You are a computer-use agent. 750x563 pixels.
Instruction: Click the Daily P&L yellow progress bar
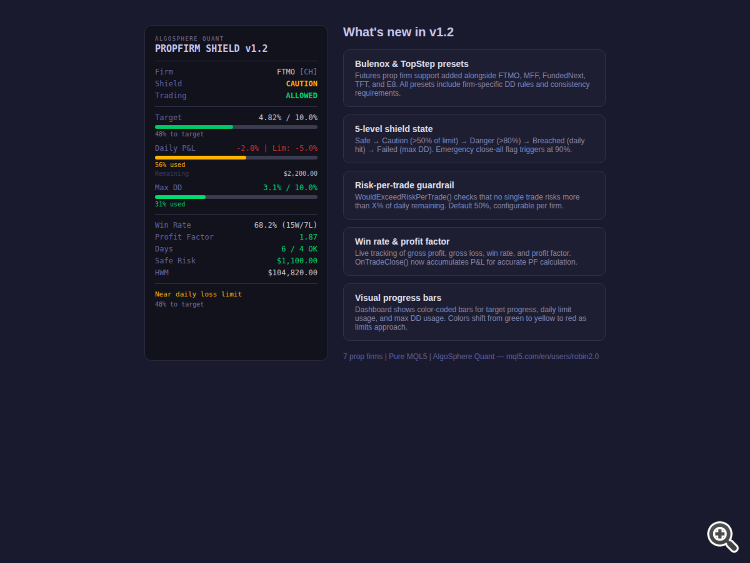pyautogui.click(x=236, y=157)
